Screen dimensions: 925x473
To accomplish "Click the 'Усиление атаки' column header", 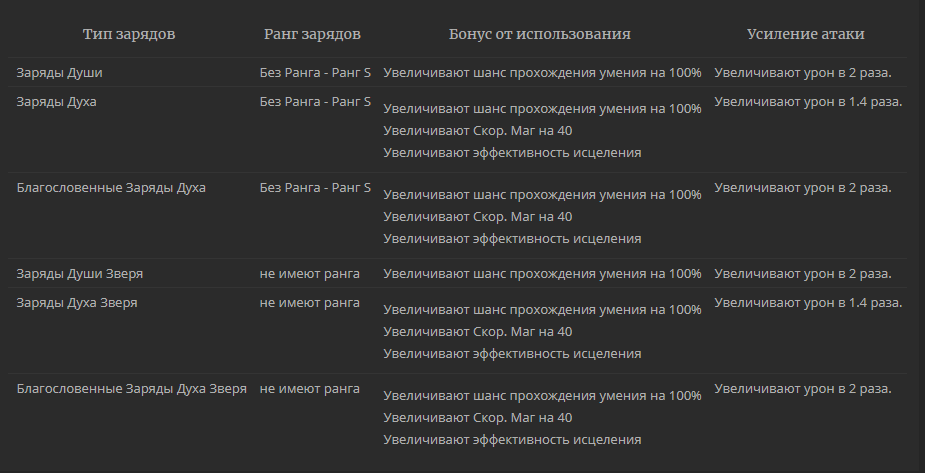I will pos(805,34).
